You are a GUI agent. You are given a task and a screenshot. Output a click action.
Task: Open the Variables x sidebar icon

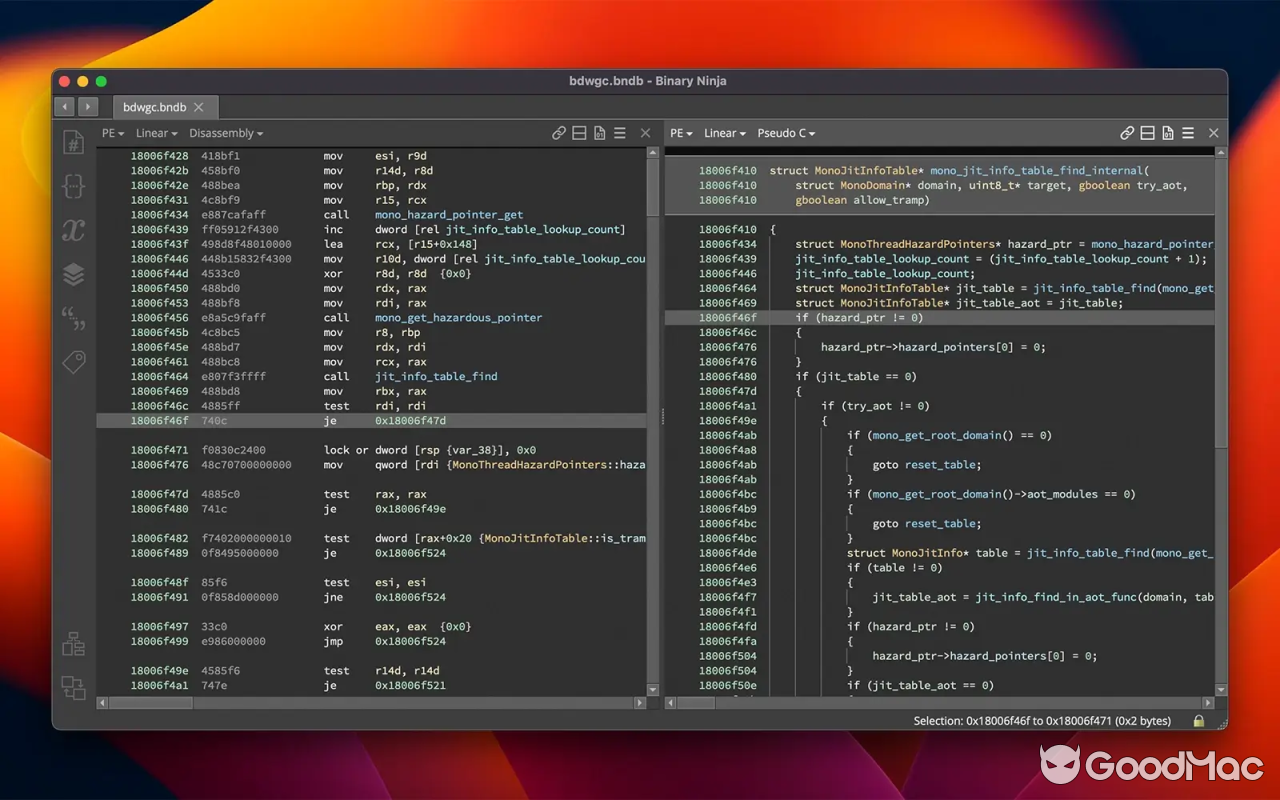point(73,231)
